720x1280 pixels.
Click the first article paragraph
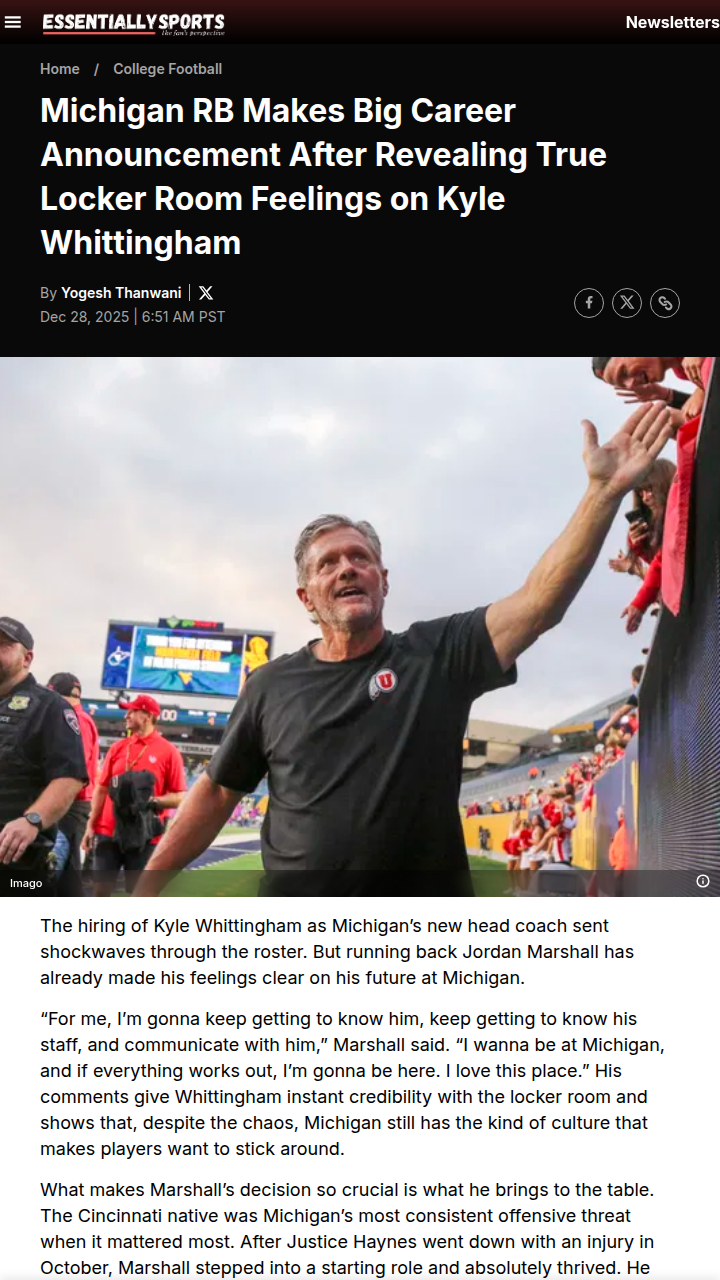(x=337, y=952)
